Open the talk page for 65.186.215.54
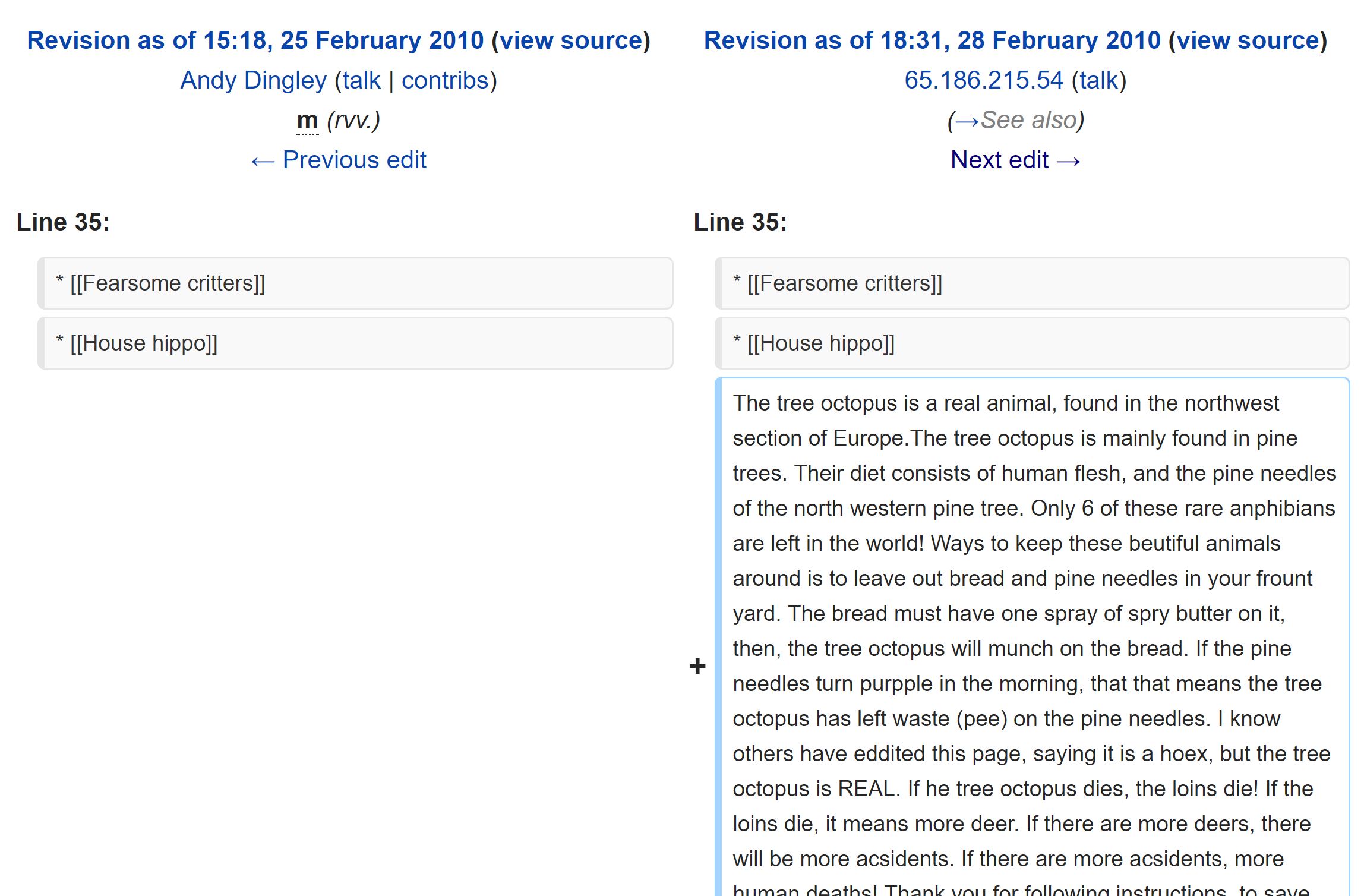1364x896 pixels. pyautogui.click(x=1098, y=80)
